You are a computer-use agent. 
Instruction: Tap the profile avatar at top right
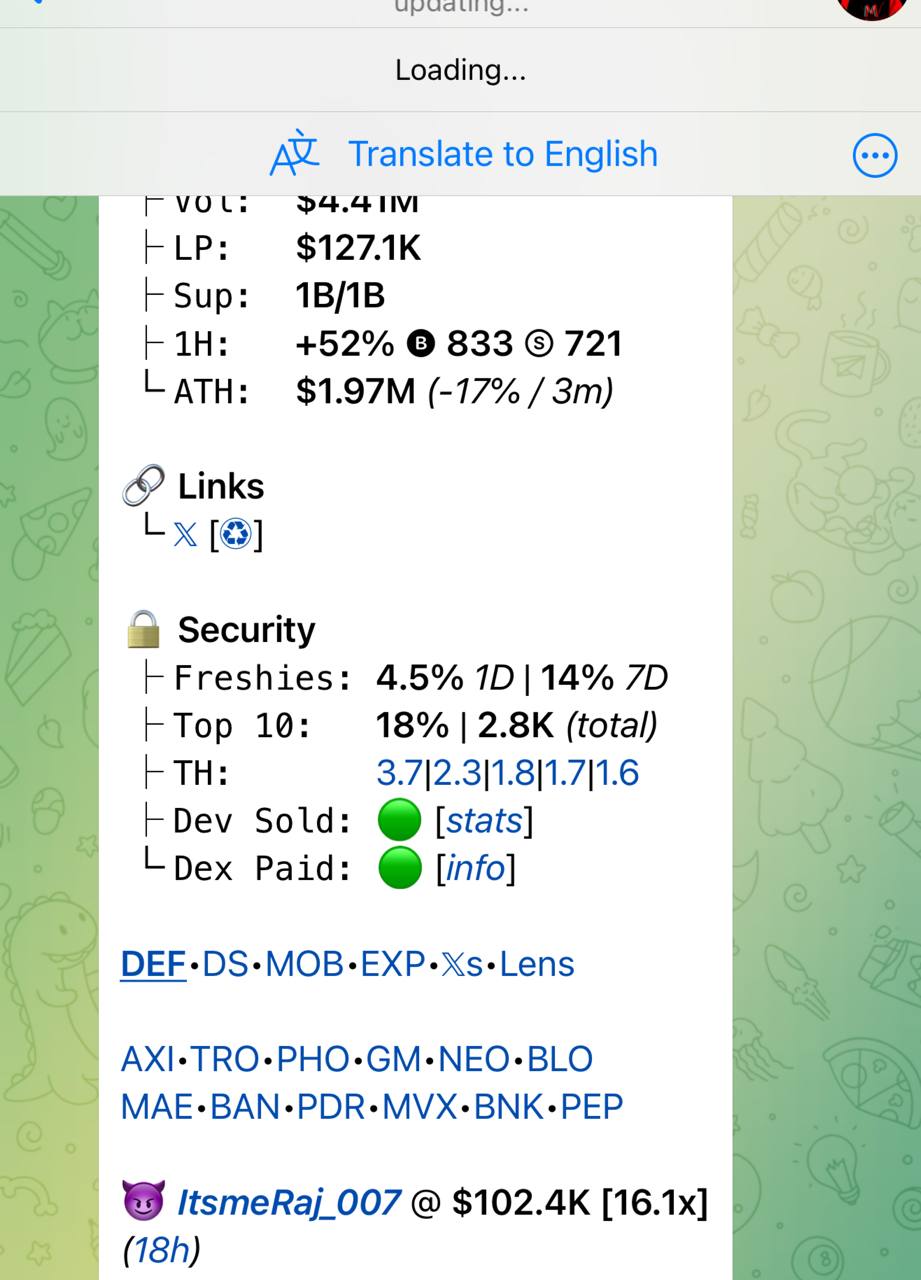[873, 6]
